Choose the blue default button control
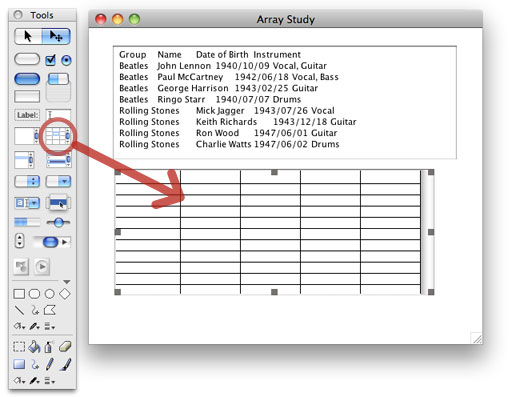Viewport: 512px width, 397px height. coord(27,79)
